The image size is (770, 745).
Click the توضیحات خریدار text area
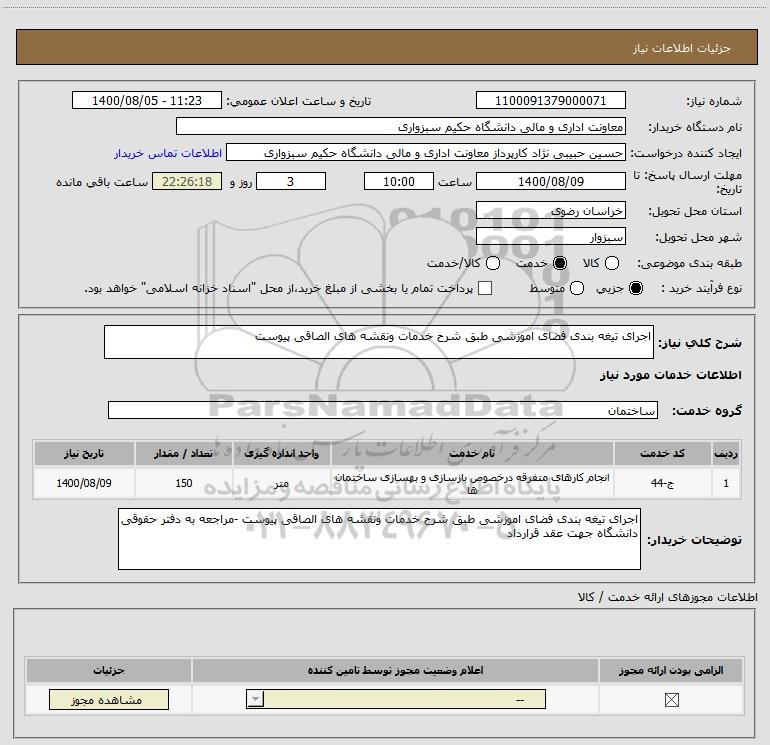[379, 539]
